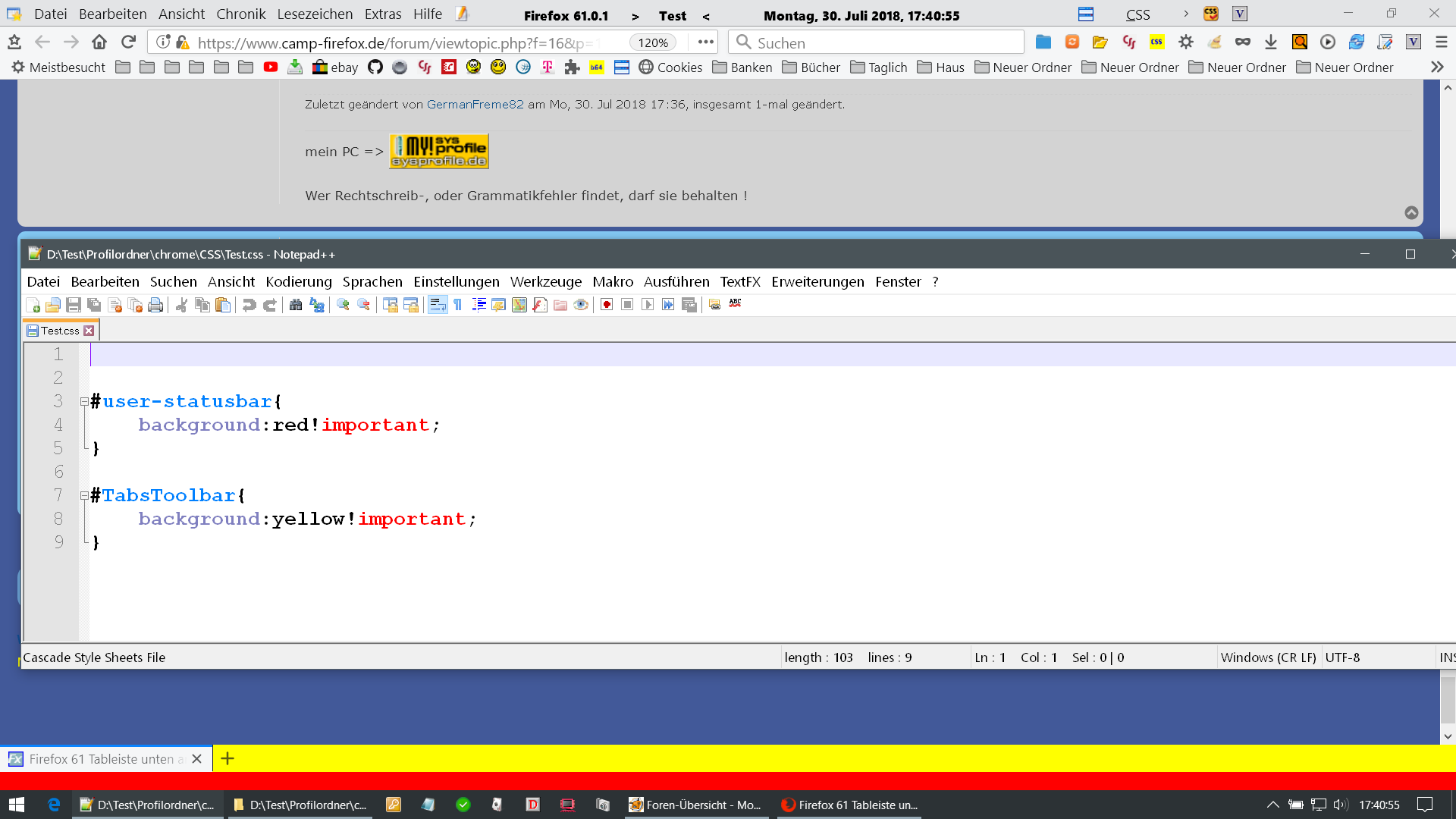Open the GermanFreme82 profile link

pyautogui.click(x=475, y=105)
